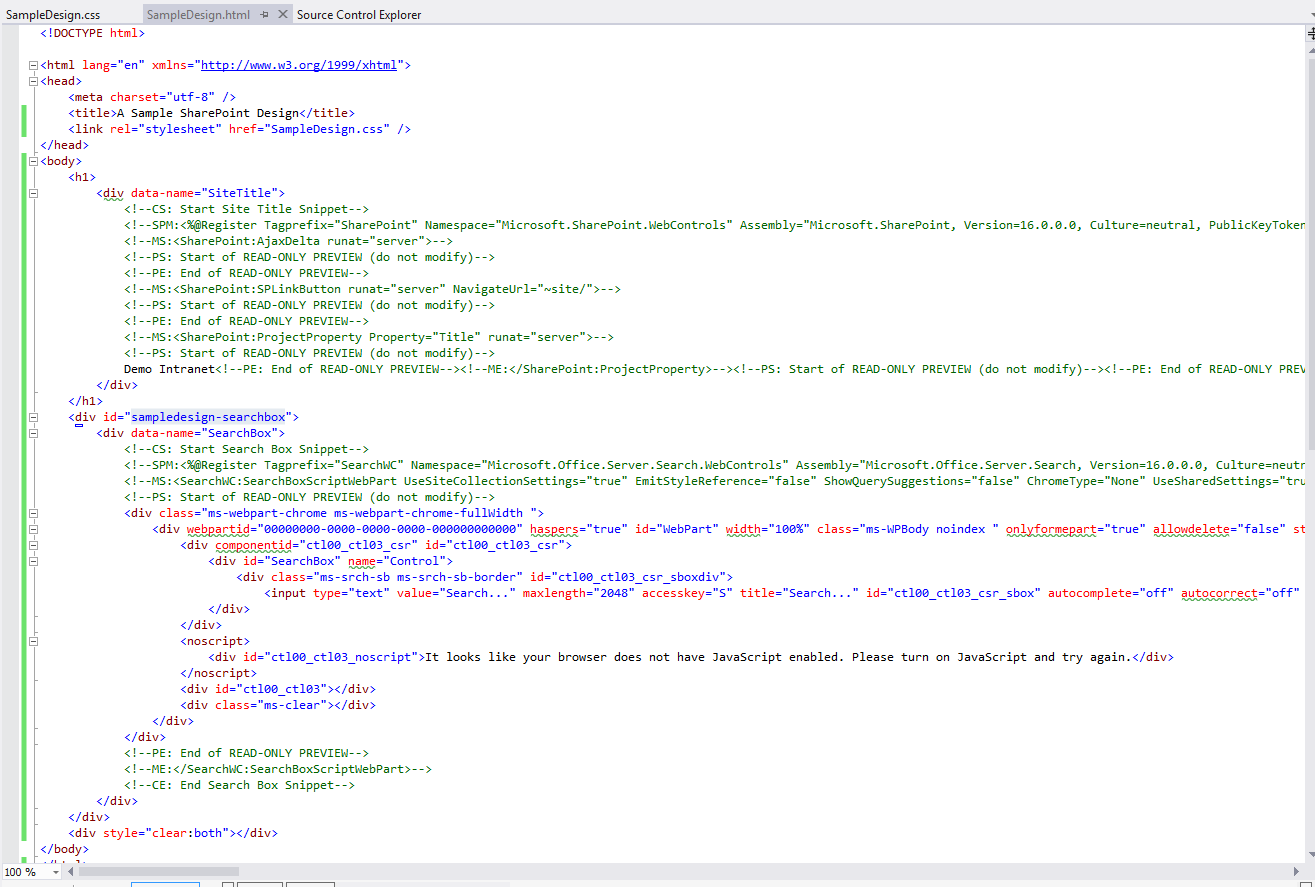Open the Source Control Explorer tab
The width and height of the screenshot is (1315, 887).
pos(360,15)
